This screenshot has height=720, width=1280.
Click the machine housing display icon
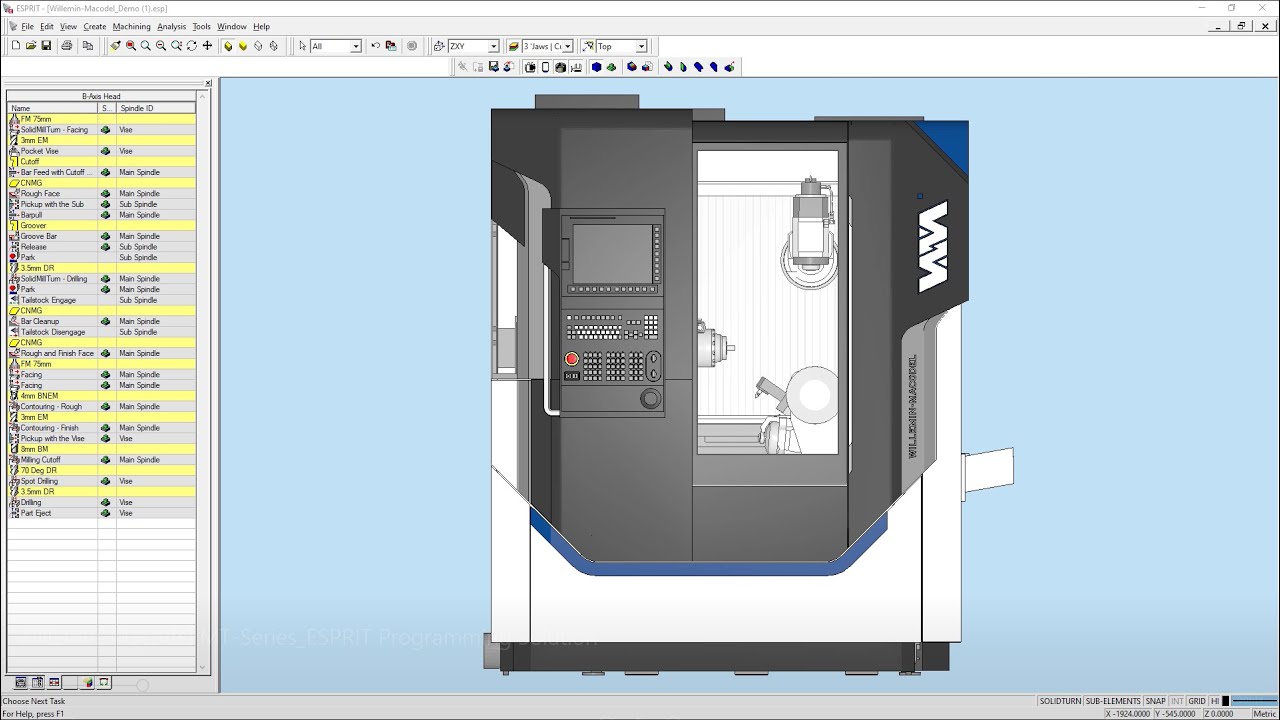tap(530, 67)
